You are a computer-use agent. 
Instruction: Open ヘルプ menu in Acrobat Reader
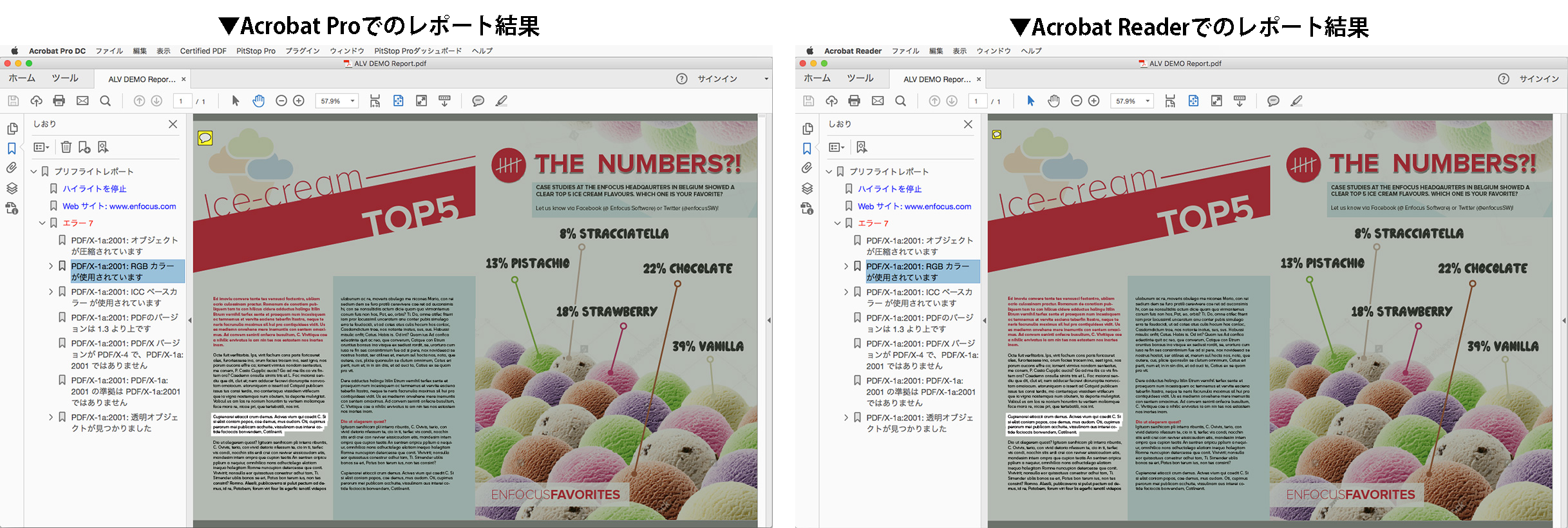(1031, 51)
